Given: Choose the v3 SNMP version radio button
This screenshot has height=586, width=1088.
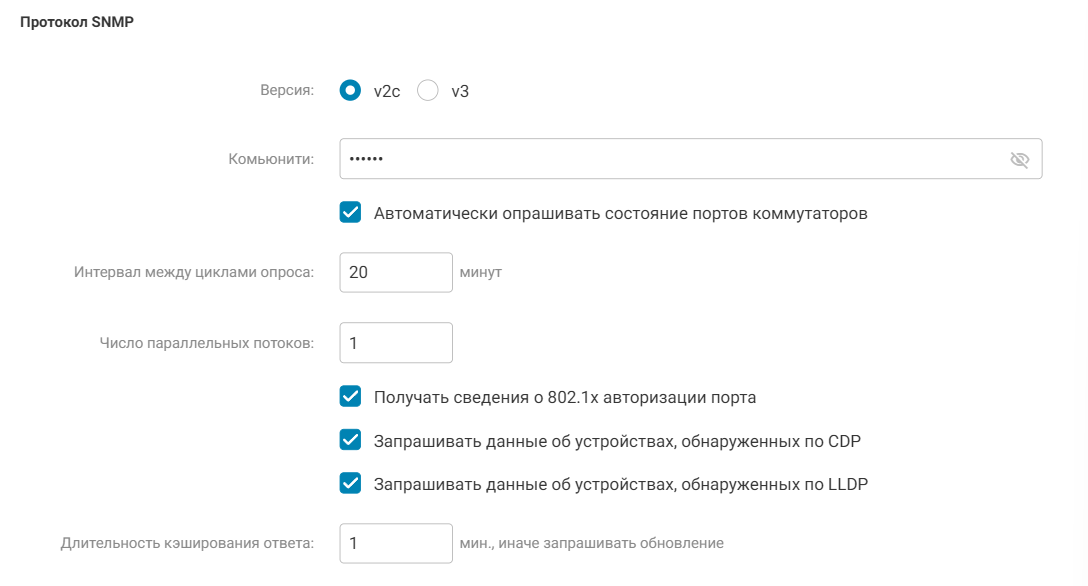Looking at the screenshot, I should point(428,91).
